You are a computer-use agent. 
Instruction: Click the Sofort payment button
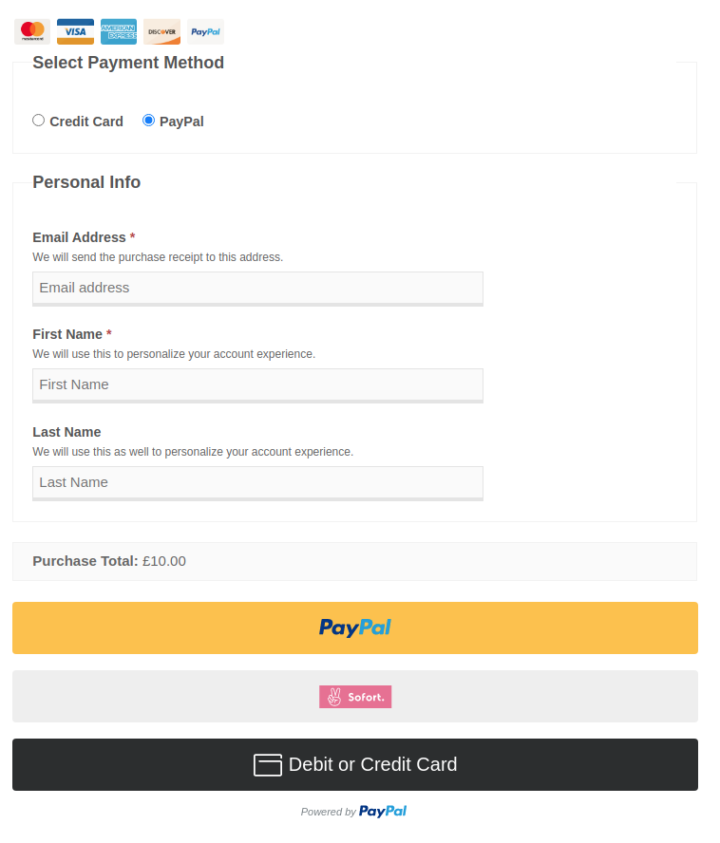(355, 696)
